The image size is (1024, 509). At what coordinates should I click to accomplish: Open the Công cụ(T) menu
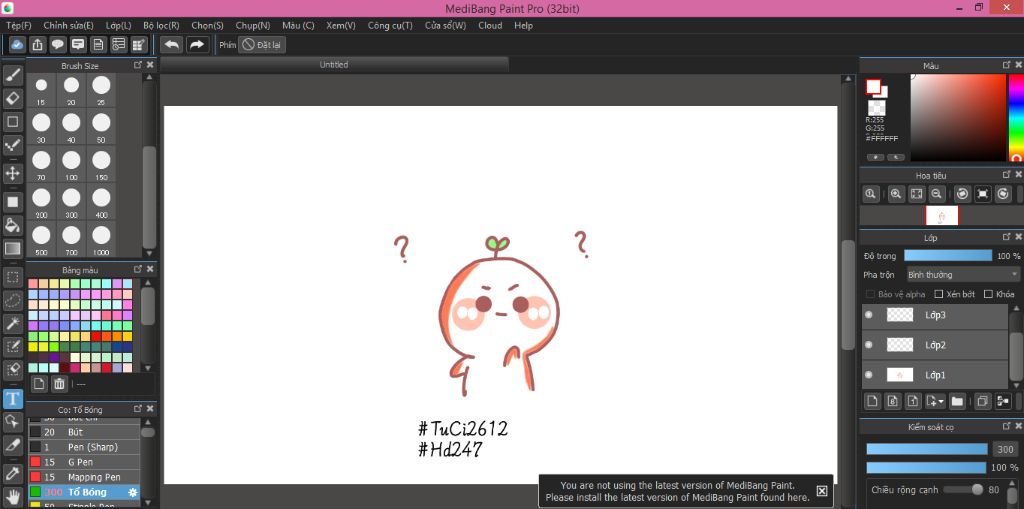pyautogui.click(x=390, y=25)
